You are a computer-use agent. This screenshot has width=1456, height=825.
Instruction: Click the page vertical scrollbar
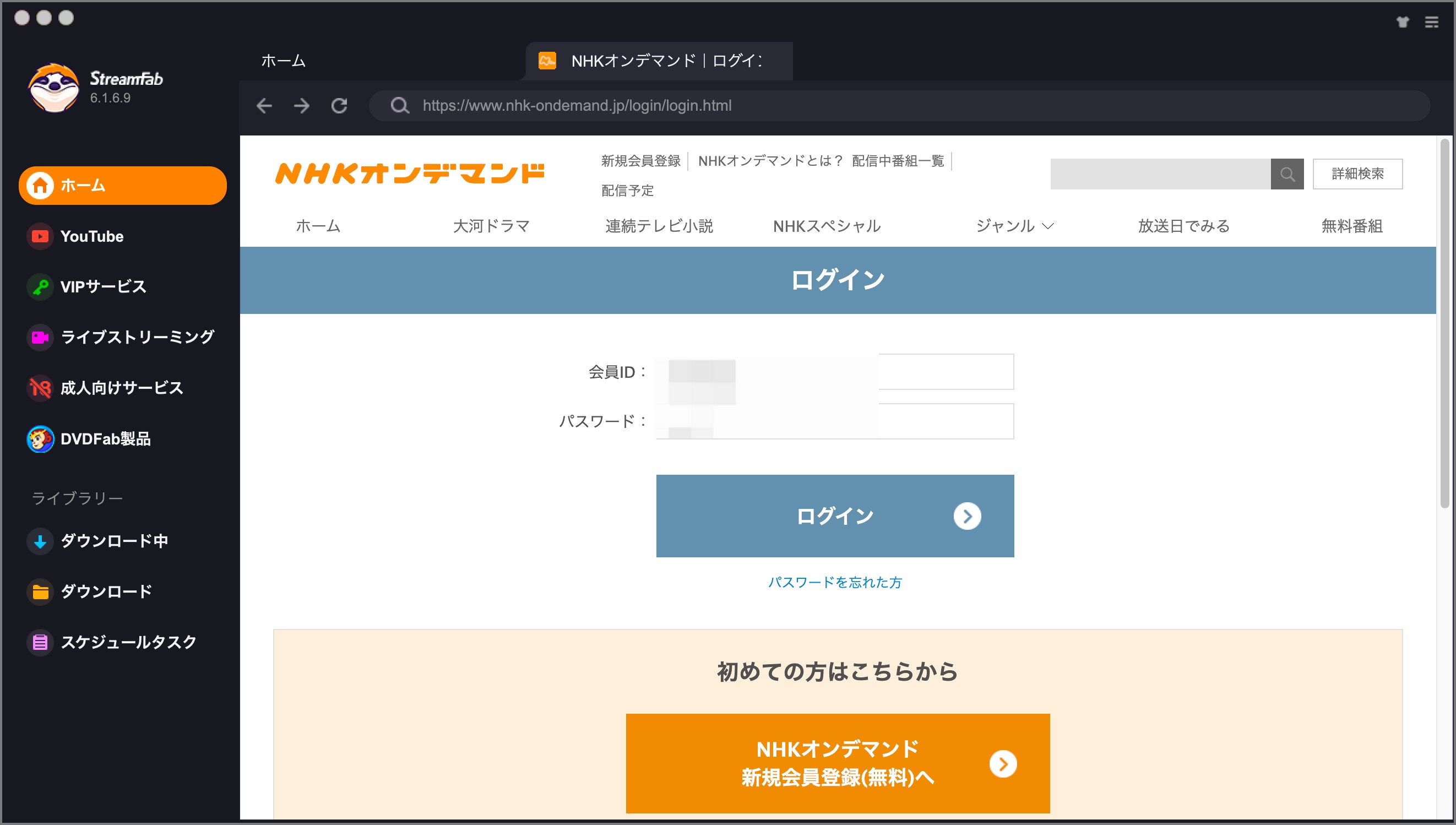(1444, 323)
